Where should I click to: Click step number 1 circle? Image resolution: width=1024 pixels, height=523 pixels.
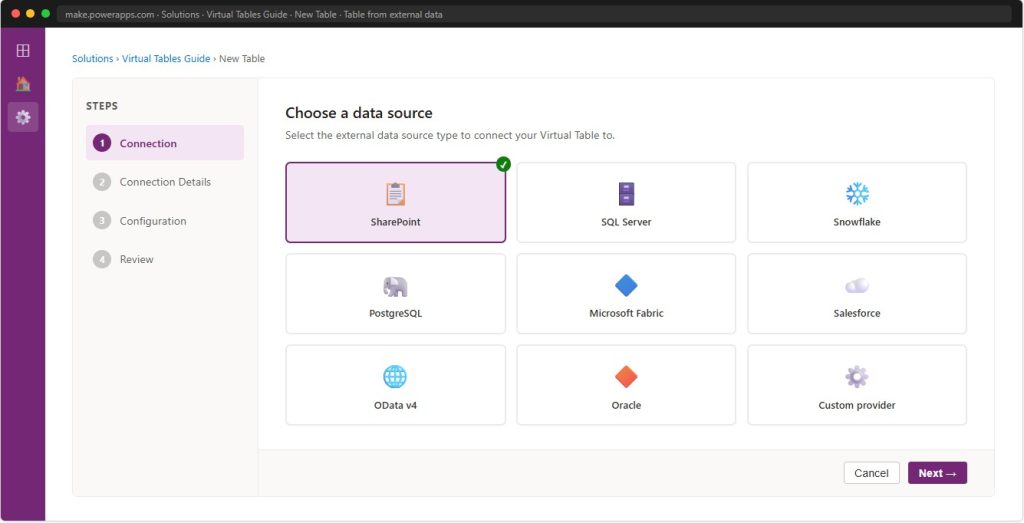(x=102, y=143)
